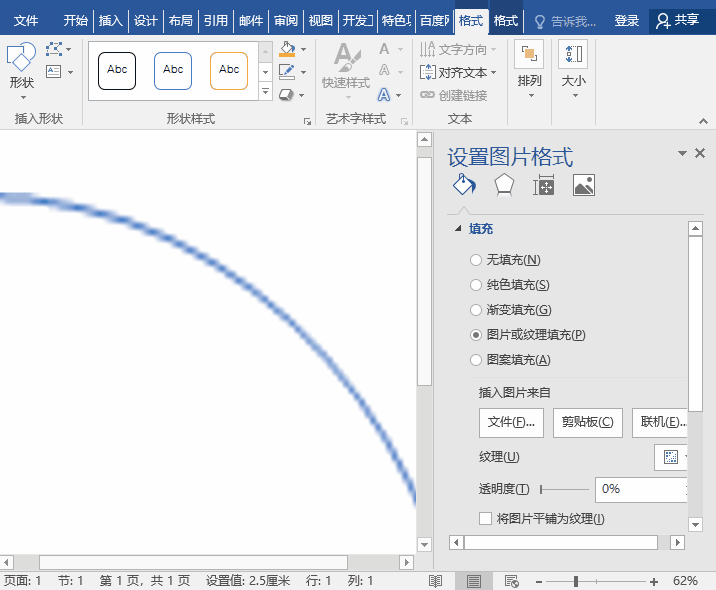
Task: Click the lightbulb Tell Me (告诉我) box
Action: point(565,21)
